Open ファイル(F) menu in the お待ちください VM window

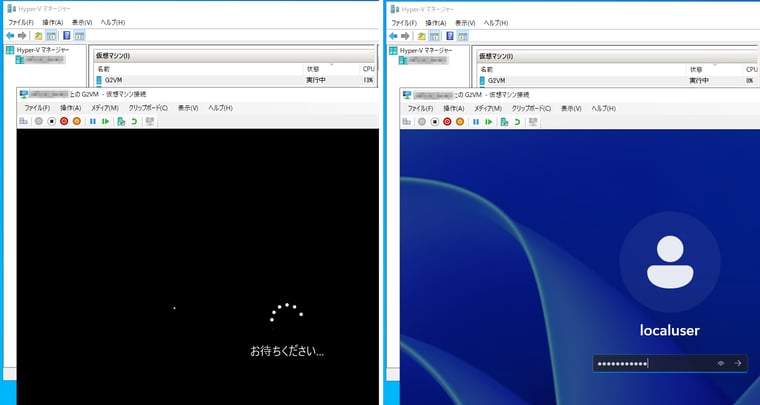coord(37,108)
